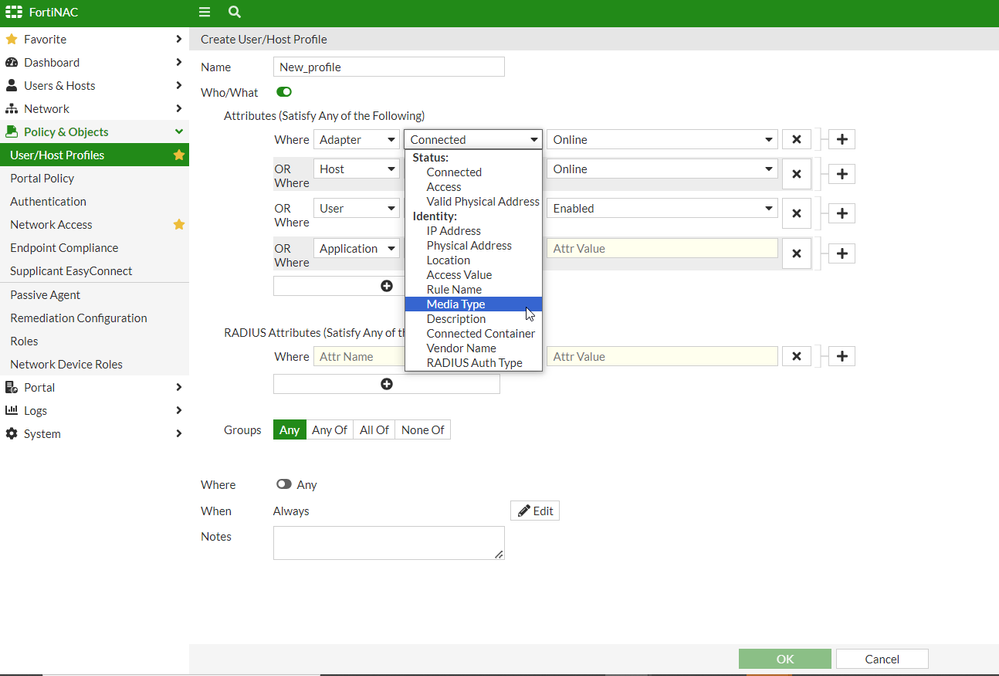Click the Edit button next to Always
The width and height of the screenshot is (999, 676).
(535, 511)
